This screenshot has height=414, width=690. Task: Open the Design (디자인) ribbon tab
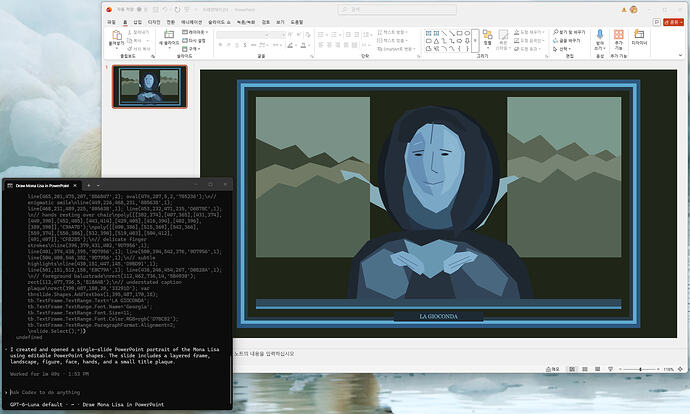[154, 22]
